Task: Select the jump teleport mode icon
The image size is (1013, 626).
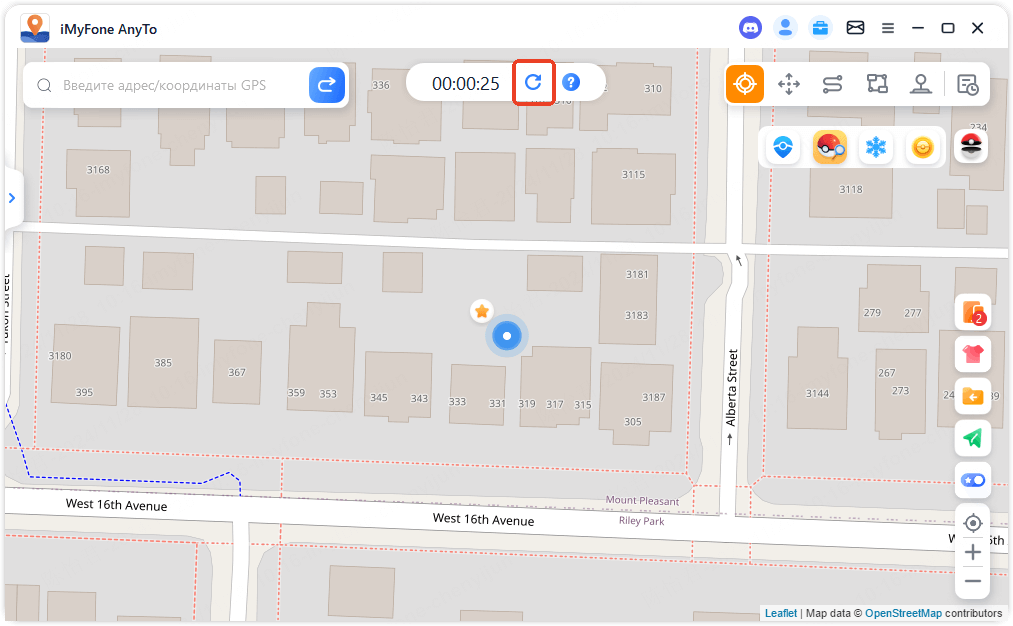Action: (921, 84)
